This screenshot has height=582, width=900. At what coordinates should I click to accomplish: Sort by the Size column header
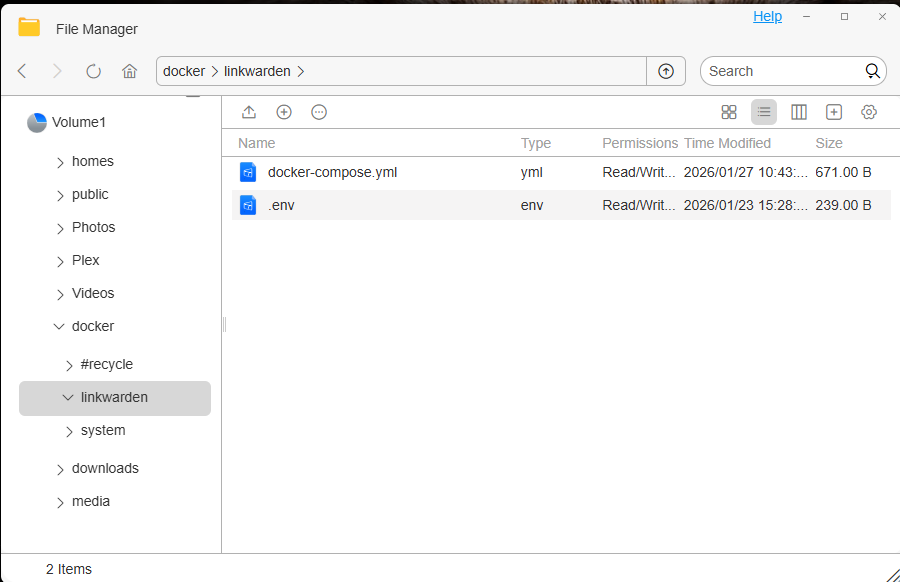(829, 143)
